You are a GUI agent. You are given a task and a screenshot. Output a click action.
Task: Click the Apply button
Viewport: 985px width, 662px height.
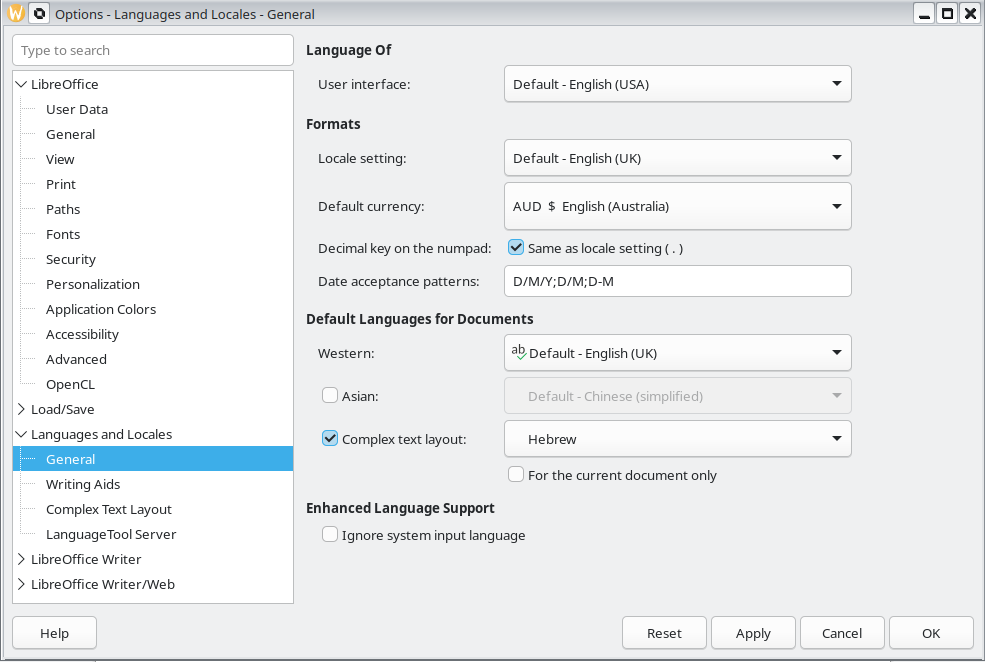(x=753, y=633)
